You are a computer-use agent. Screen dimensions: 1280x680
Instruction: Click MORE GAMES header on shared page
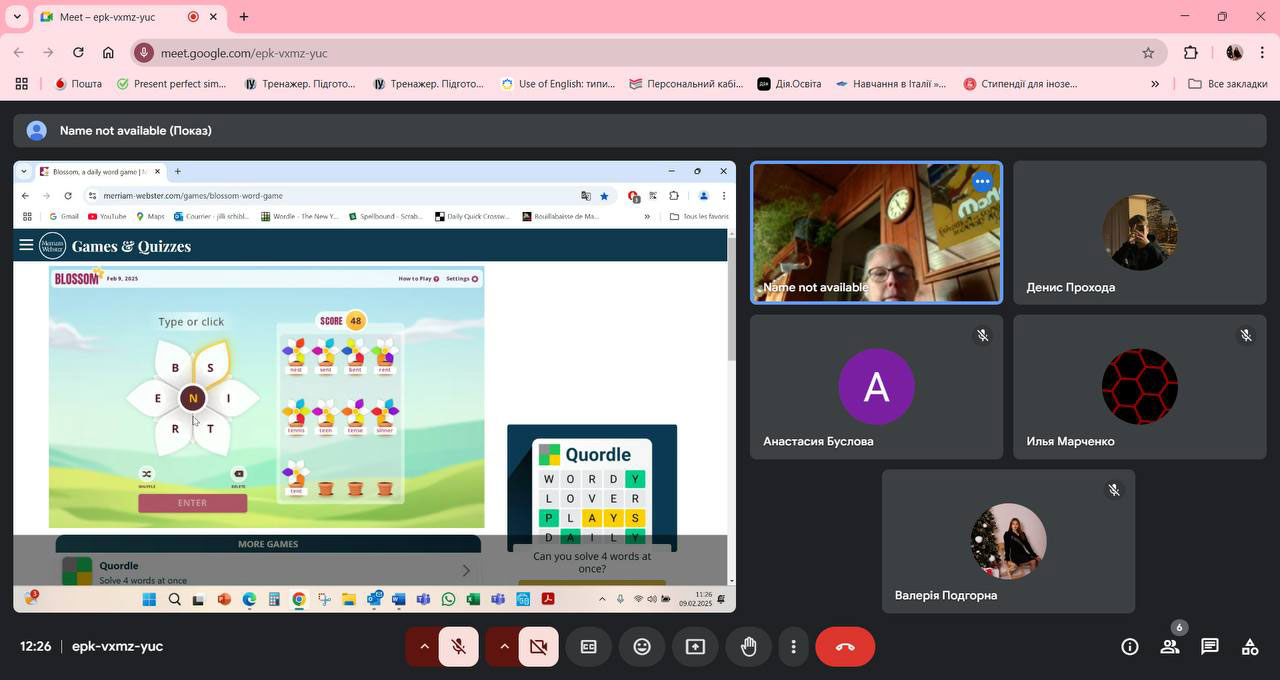268,544
